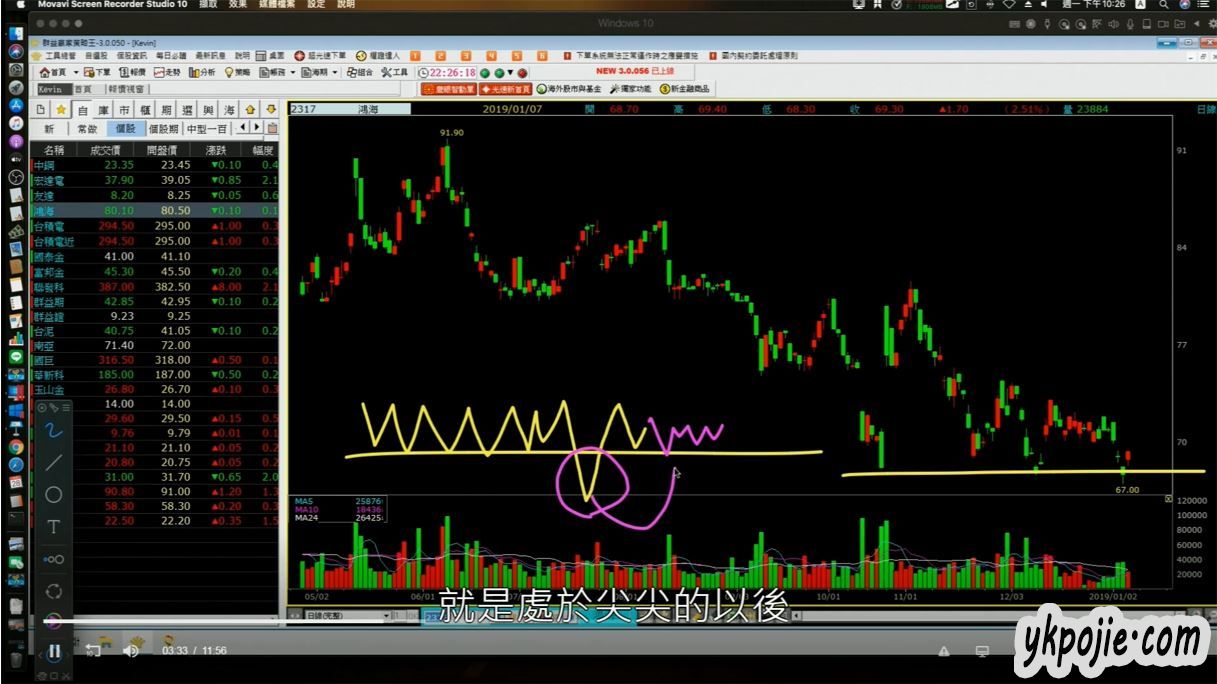Toggle the yellow star favorites tab
Viewport: 1217px width, 684px height.
61,109
